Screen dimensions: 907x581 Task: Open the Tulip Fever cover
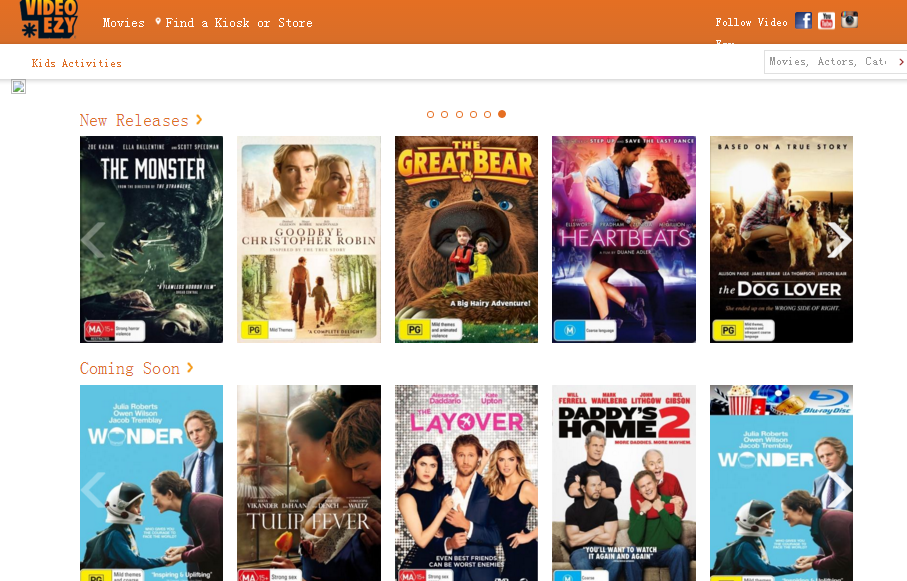coord(309,483)
